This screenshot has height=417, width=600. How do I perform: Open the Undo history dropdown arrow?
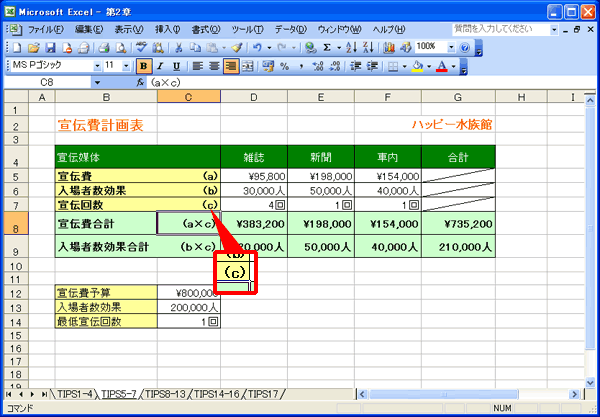pos(269,47)
